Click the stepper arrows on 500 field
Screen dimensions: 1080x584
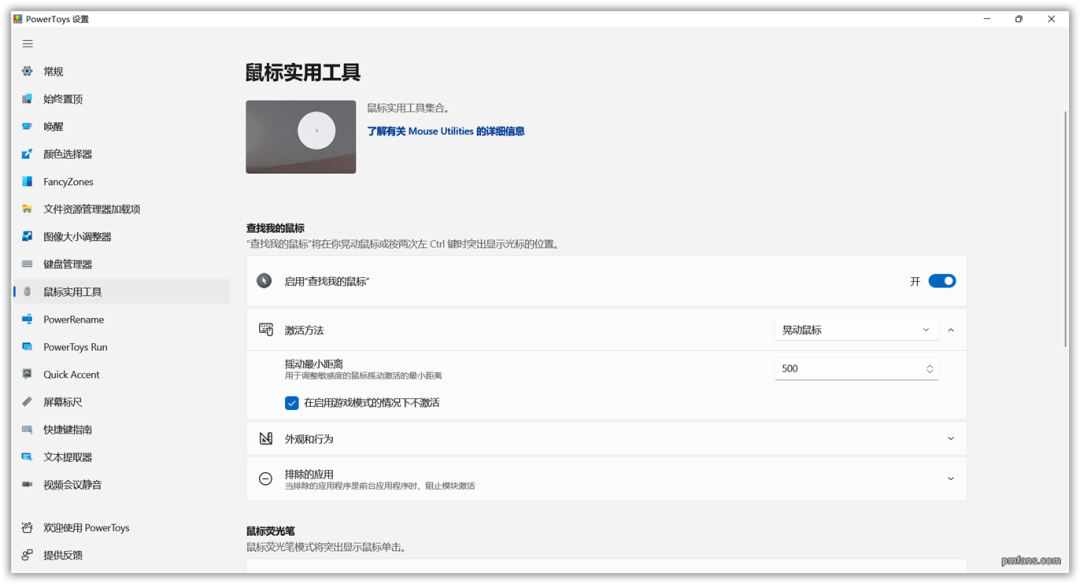[929, 369]
